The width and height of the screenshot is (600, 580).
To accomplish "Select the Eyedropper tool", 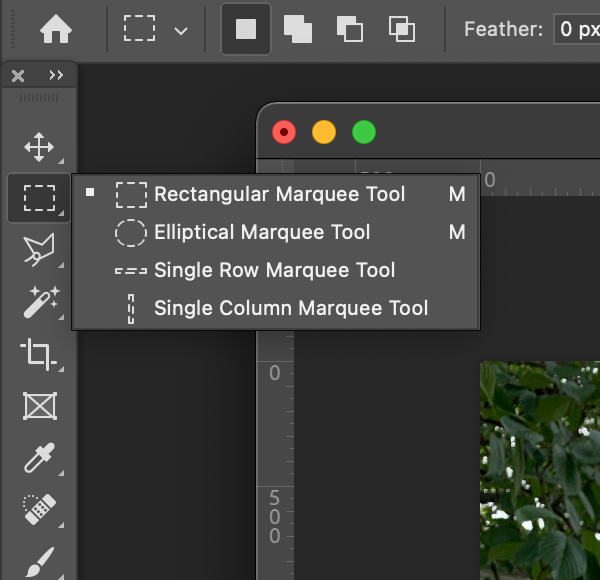I will pos(40,458).
